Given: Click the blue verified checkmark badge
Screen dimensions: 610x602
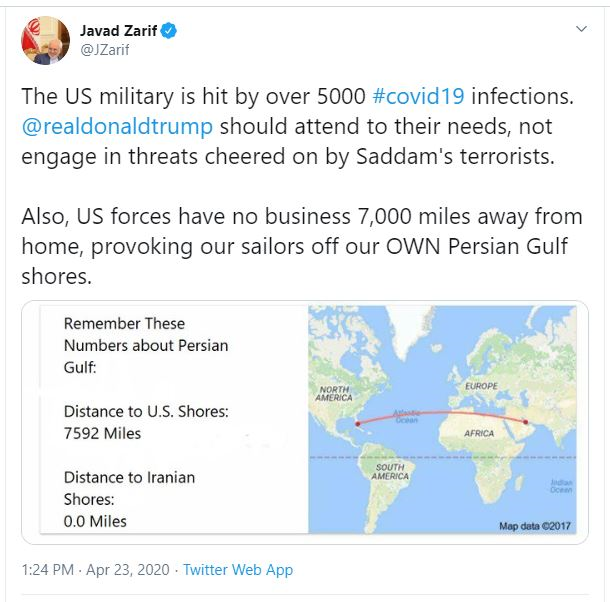Looking at the screenshot, I should 171,31.
